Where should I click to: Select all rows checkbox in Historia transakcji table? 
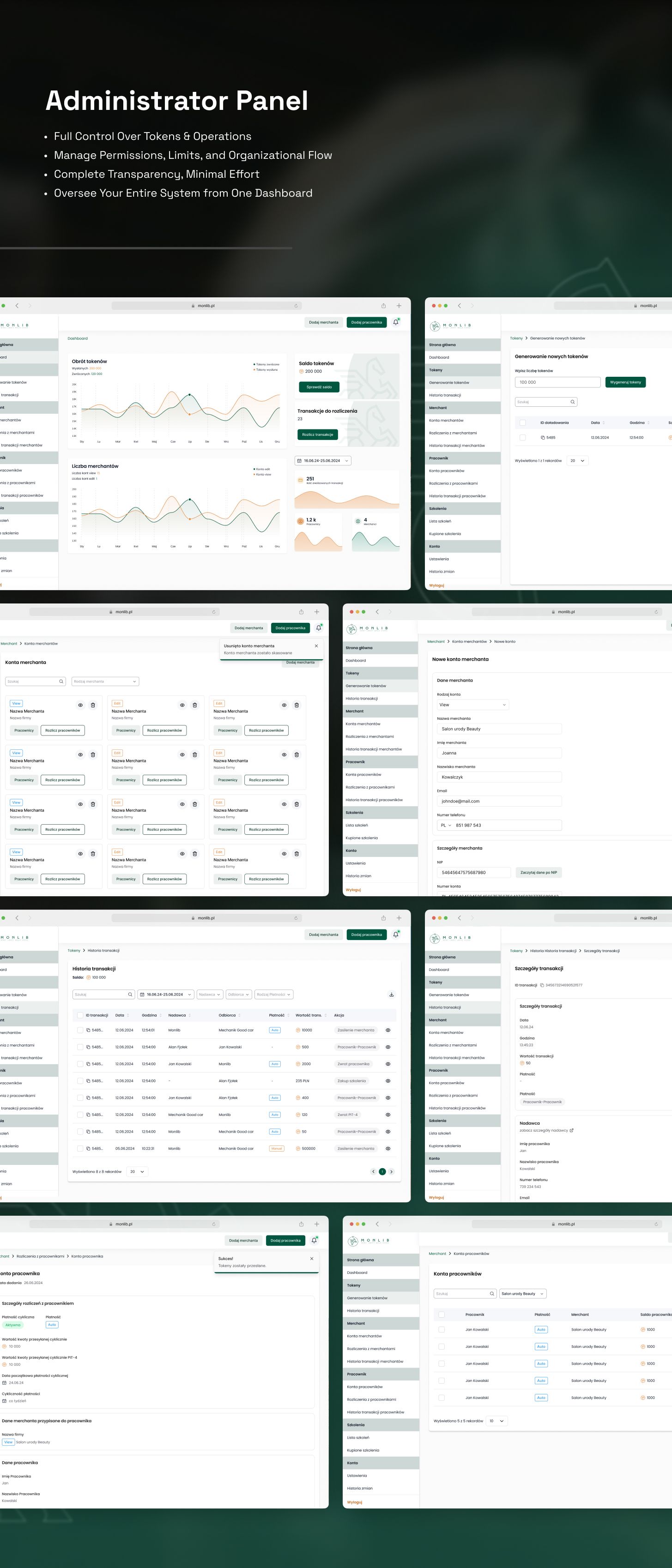pos(80,1015)
